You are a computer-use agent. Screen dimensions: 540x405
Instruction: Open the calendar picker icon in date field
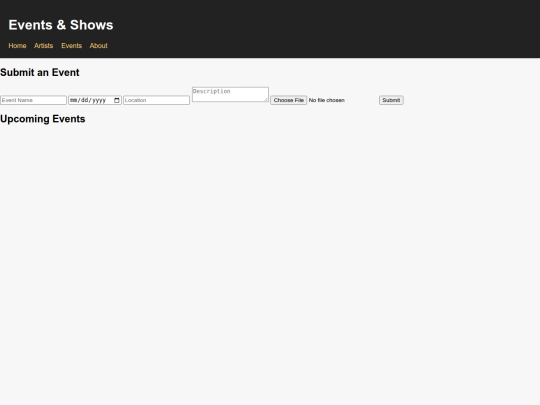click(117, 100)
